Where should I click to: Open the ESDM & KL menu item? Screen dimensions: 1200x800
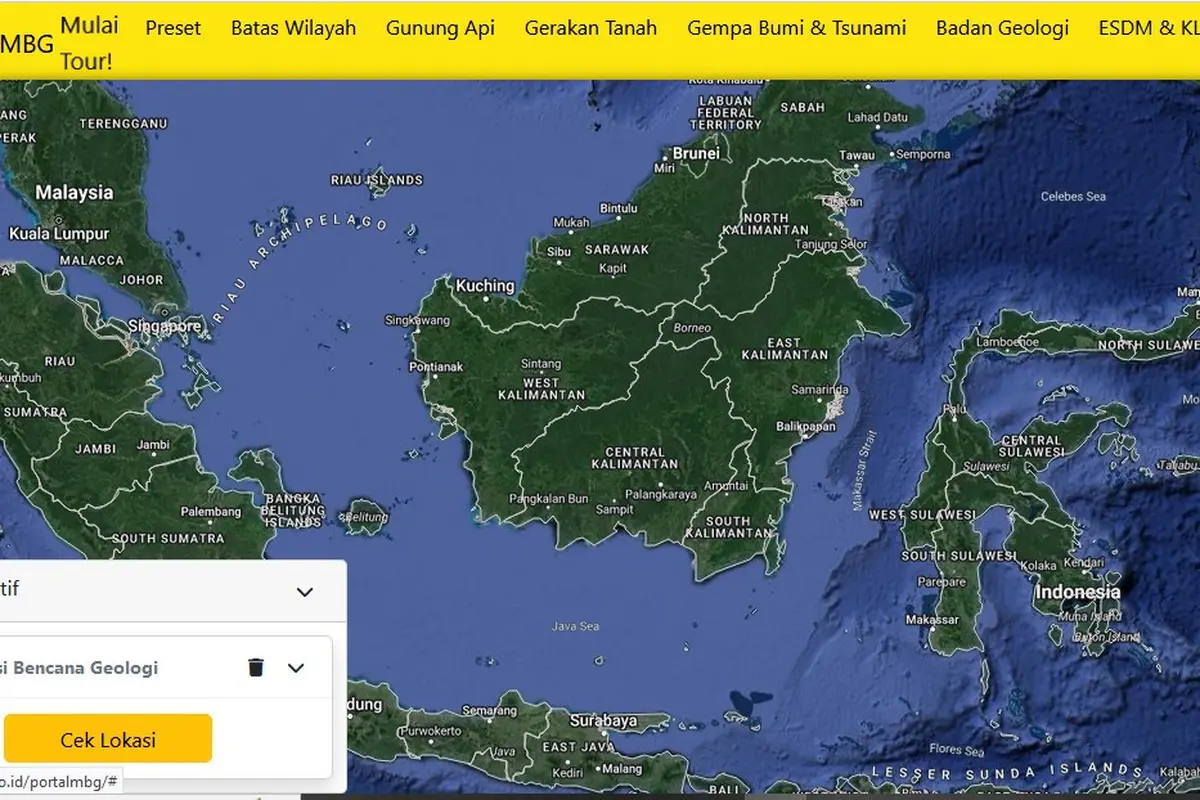[1148, 28]
